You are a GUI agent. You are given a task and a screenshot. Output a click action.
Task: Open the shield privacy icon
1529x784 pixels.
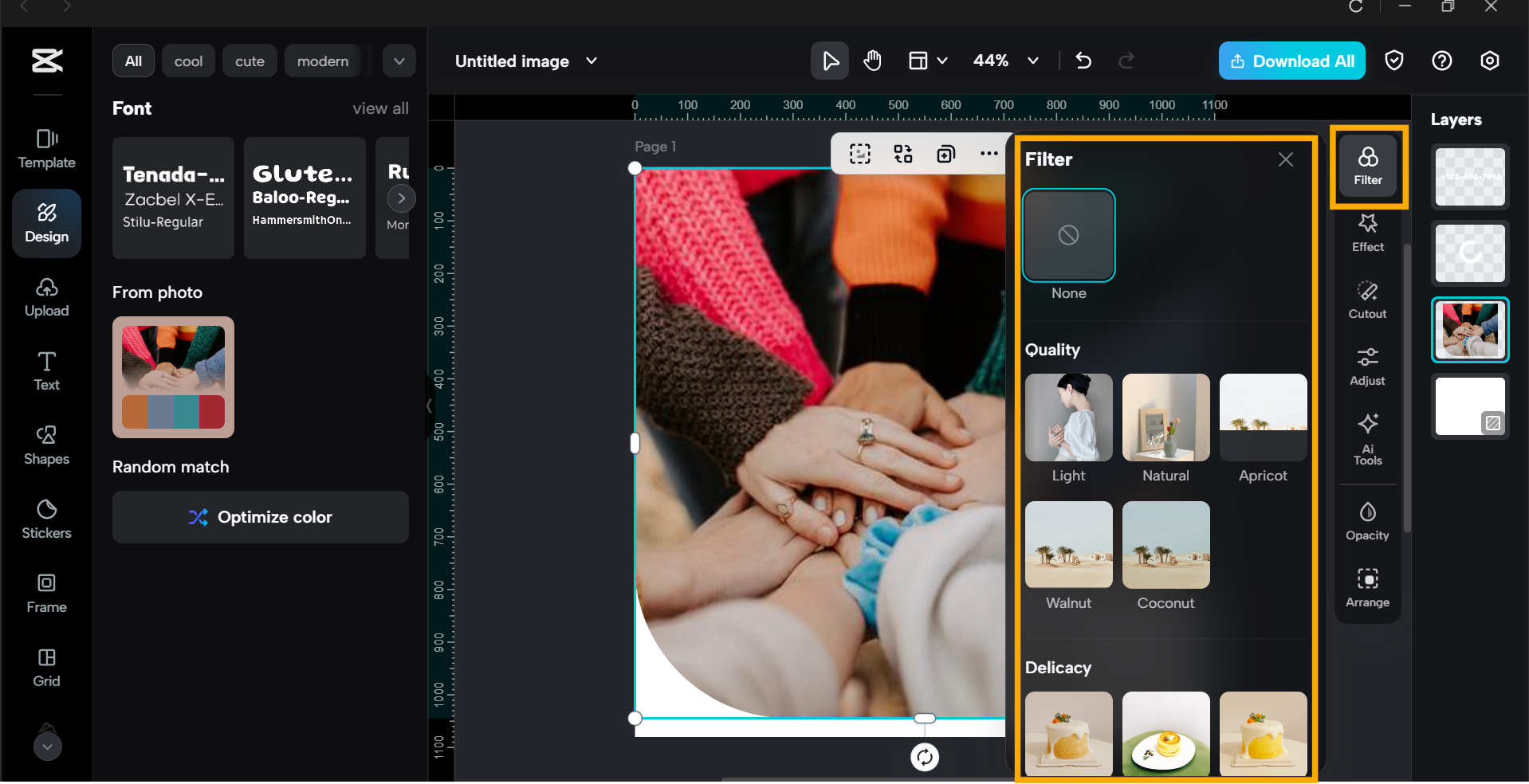(1394, 61)
